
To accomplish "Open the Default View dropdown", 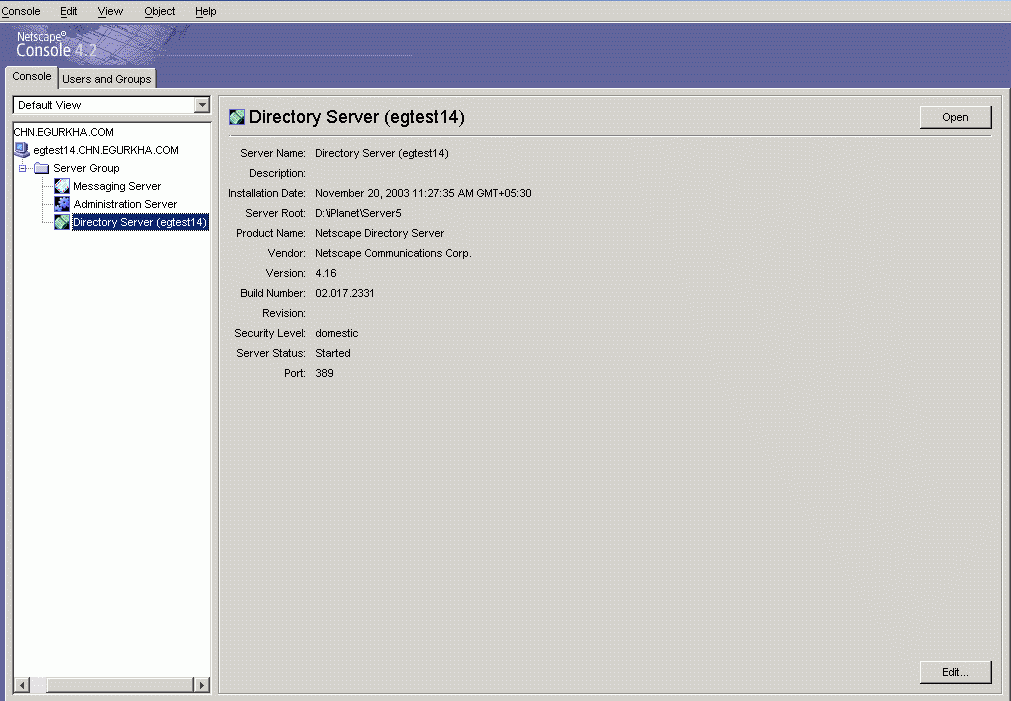I will (x=202, y=104).
